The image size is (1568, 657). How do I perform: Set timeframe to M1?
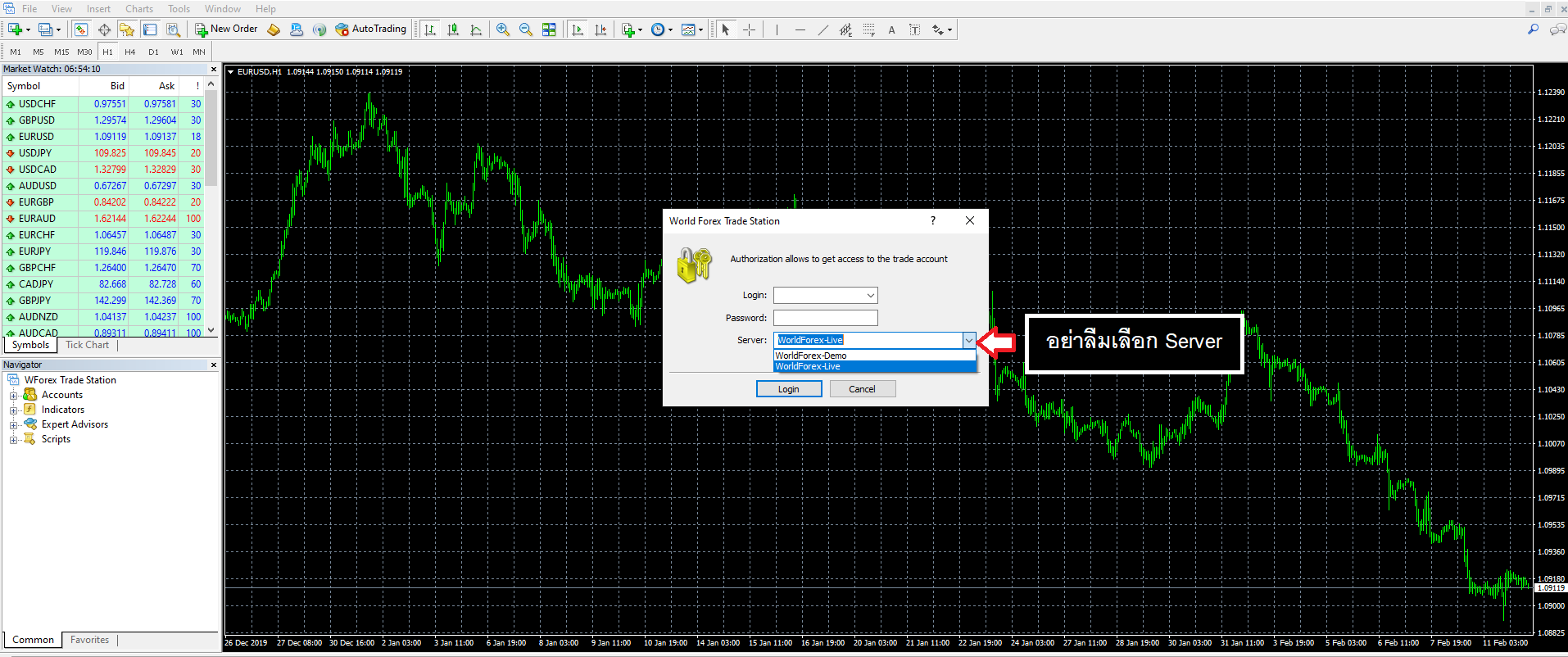[x=16, y=52]
